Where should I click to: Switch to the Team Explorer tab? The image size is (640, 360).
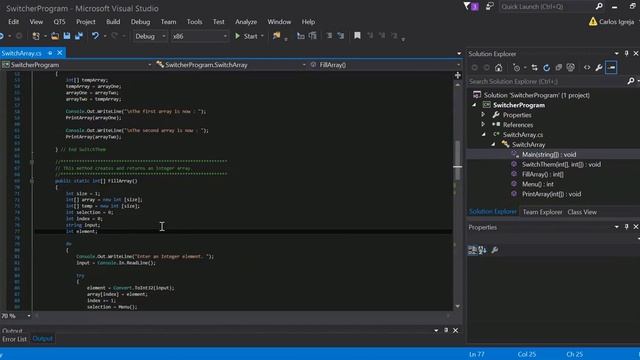click(x=542, y=212)
